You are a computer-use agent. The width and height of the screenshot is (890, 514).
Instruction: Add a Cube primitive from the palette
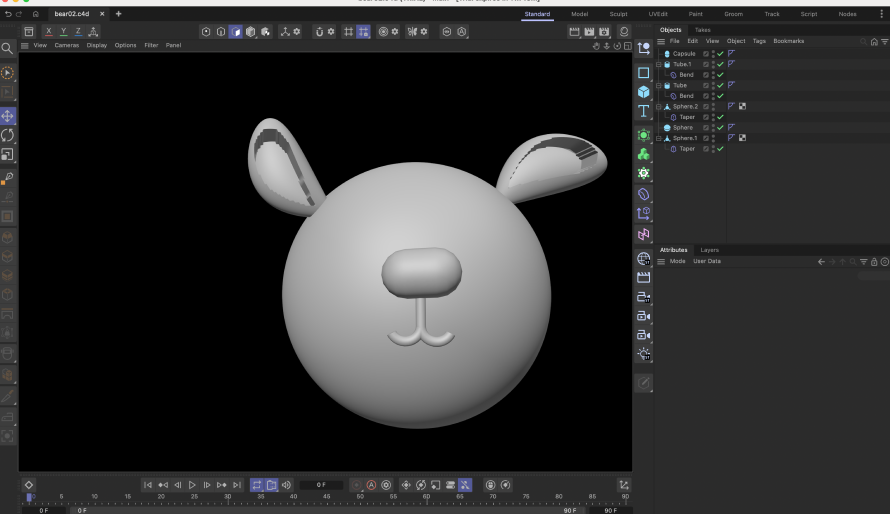pos(643,92)
